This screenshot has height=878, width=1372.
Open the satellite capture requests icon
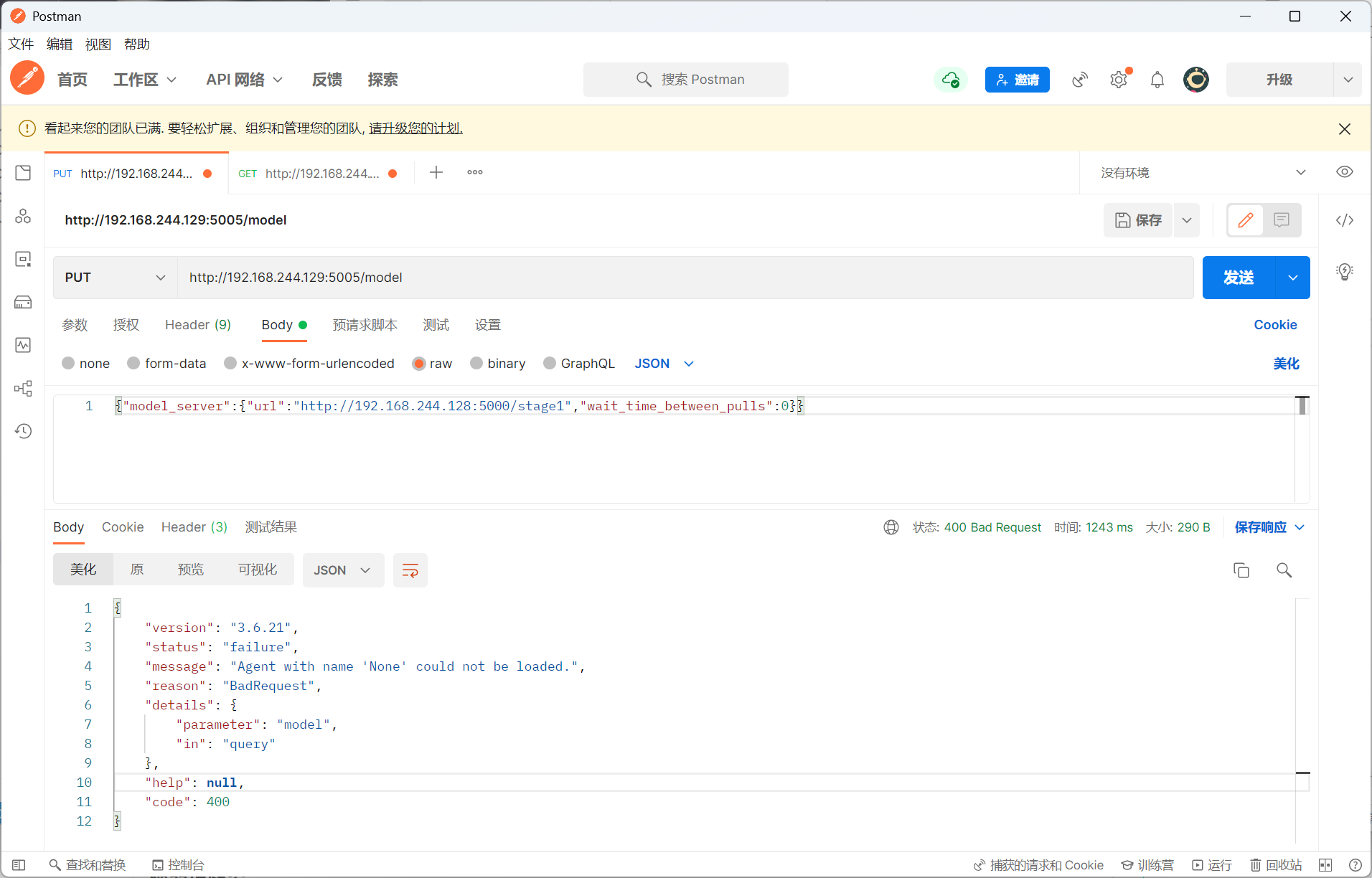click(1080, 80)
